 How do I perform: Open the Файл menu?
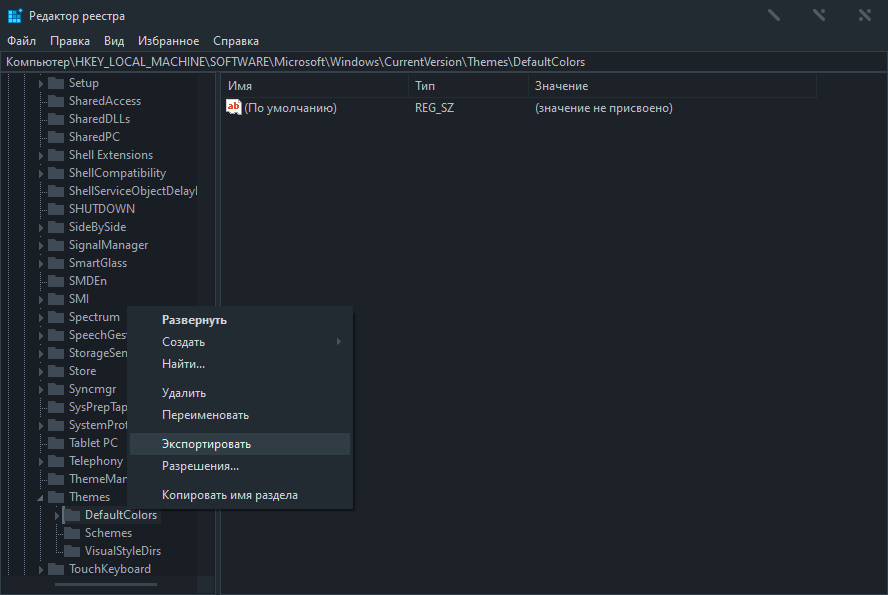point(20,41)
